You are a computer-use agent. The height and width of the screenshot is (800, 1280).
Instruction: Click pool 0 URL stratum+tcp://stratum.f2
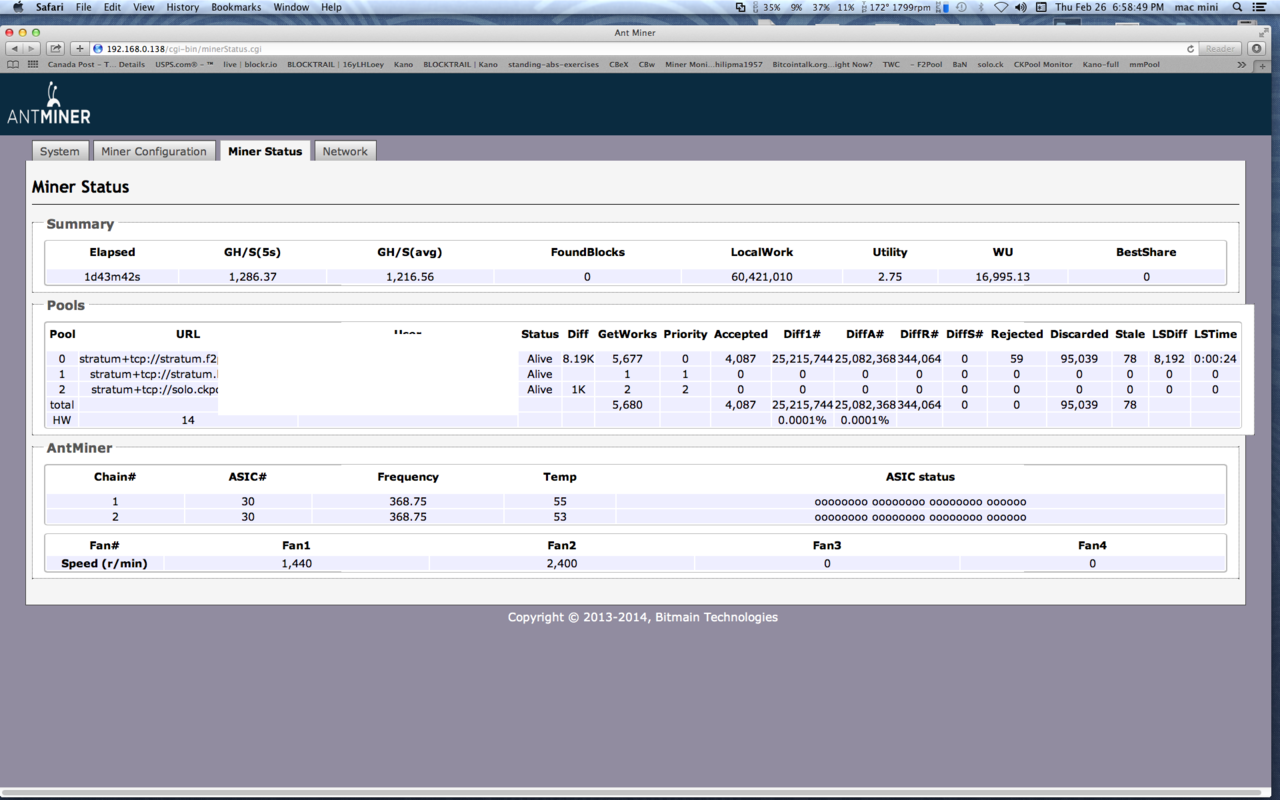(148, 359)
